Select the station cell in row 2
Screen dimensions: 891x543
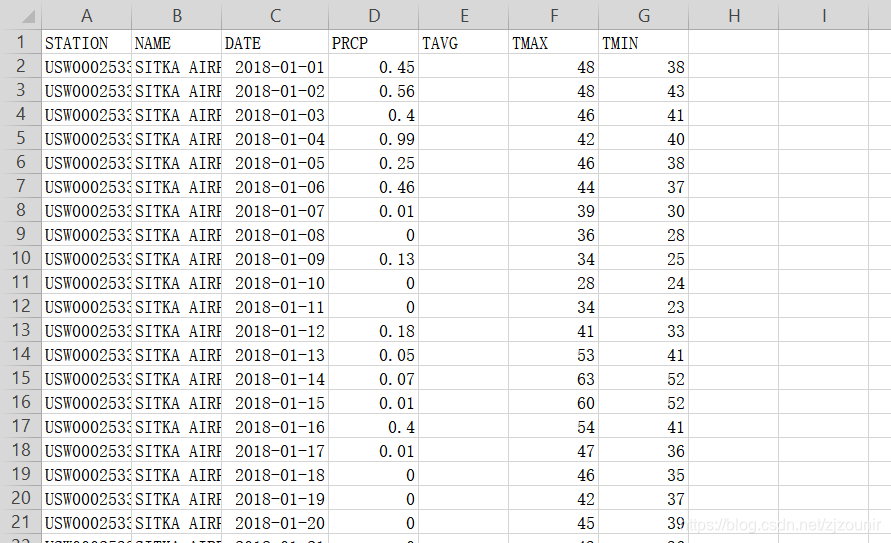86,67
